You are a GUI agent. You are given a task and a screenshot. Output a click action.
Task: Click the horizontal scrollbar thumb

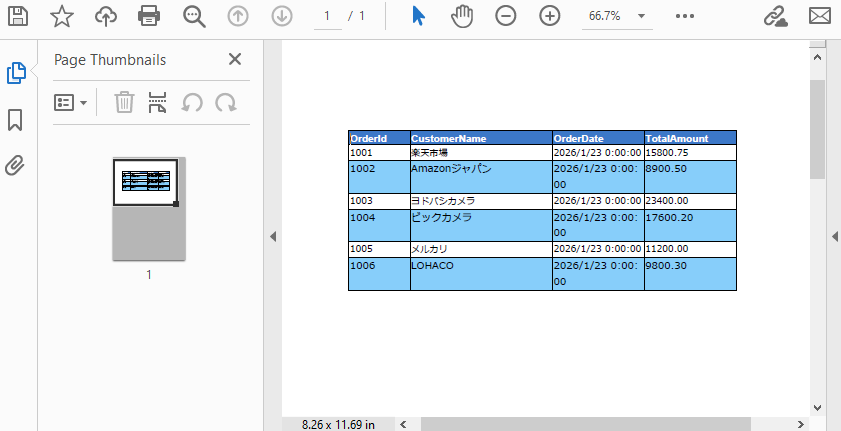pos(586,425)
